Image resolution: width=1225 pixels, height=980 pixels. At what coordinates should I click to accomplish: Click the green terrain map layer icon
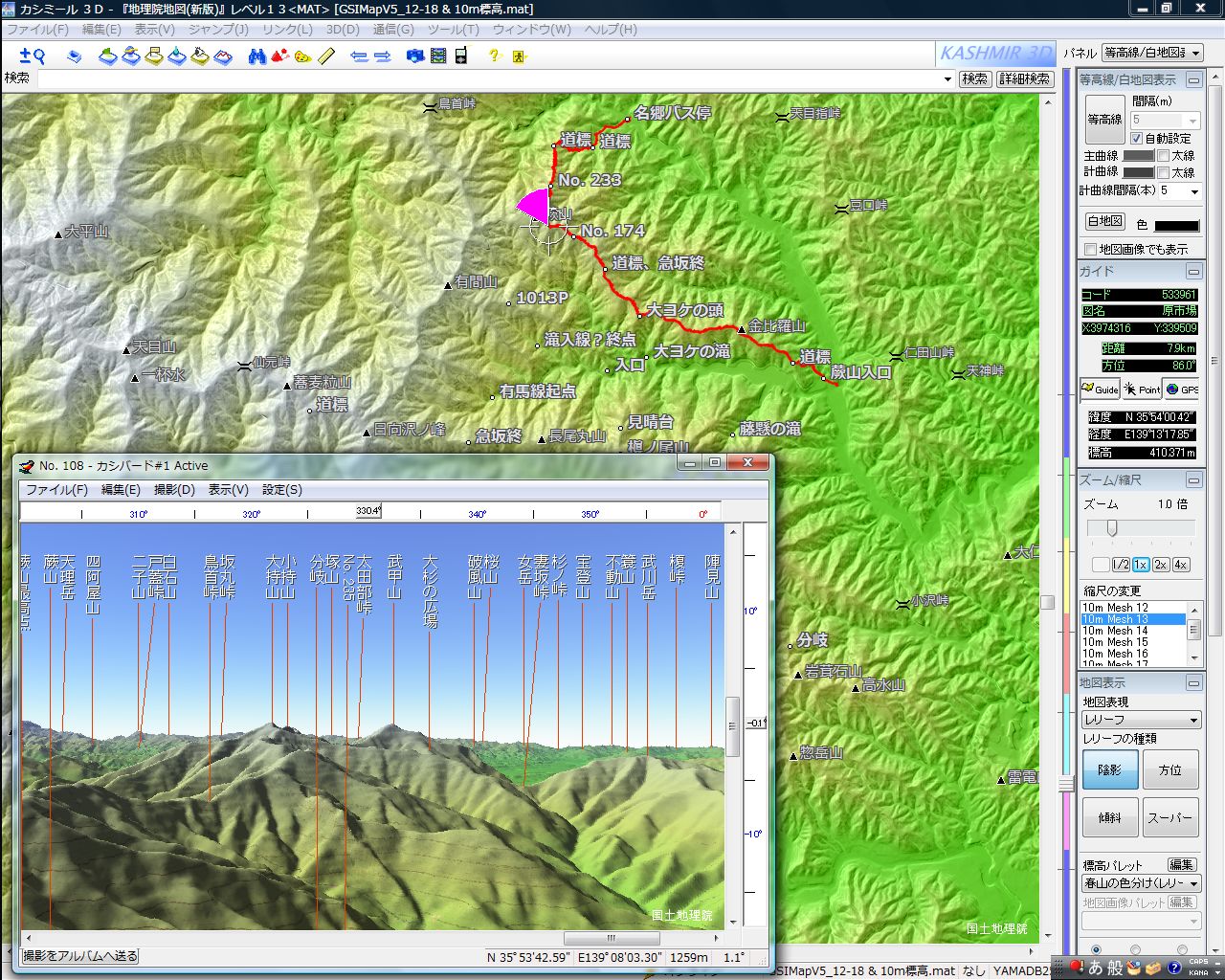108,56
